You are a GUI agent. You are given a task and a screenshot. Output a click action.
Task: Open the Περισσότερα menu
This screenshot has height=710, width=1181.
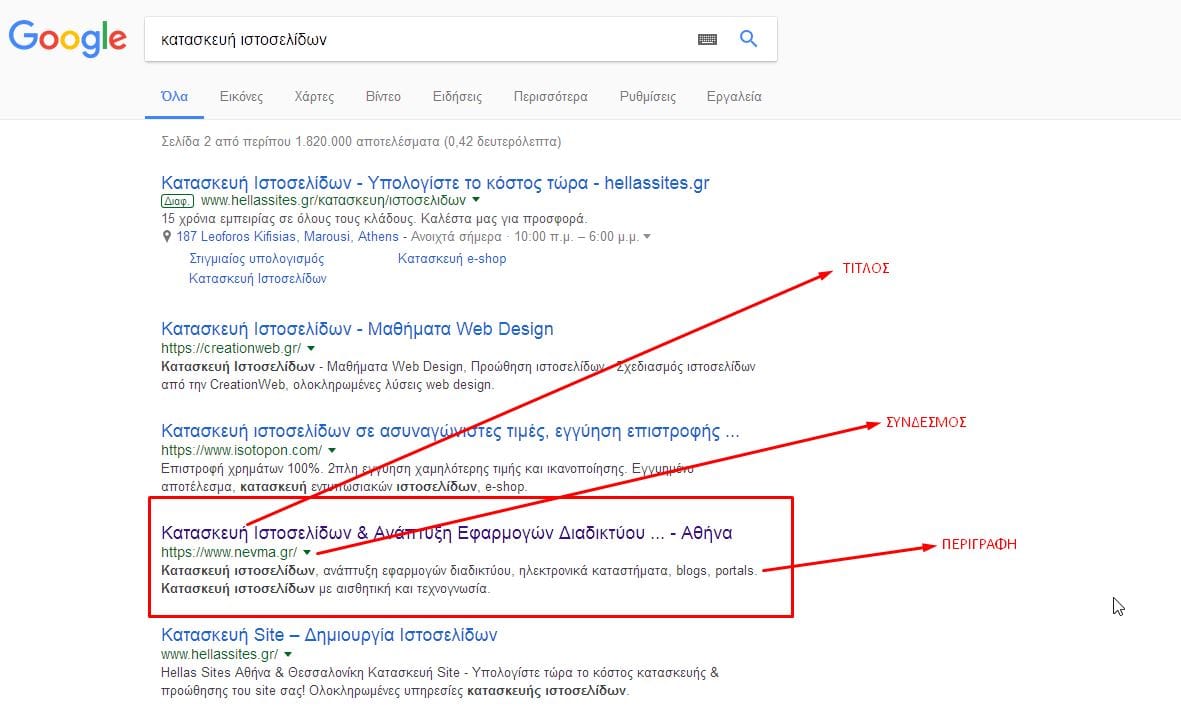click(551, 96)
